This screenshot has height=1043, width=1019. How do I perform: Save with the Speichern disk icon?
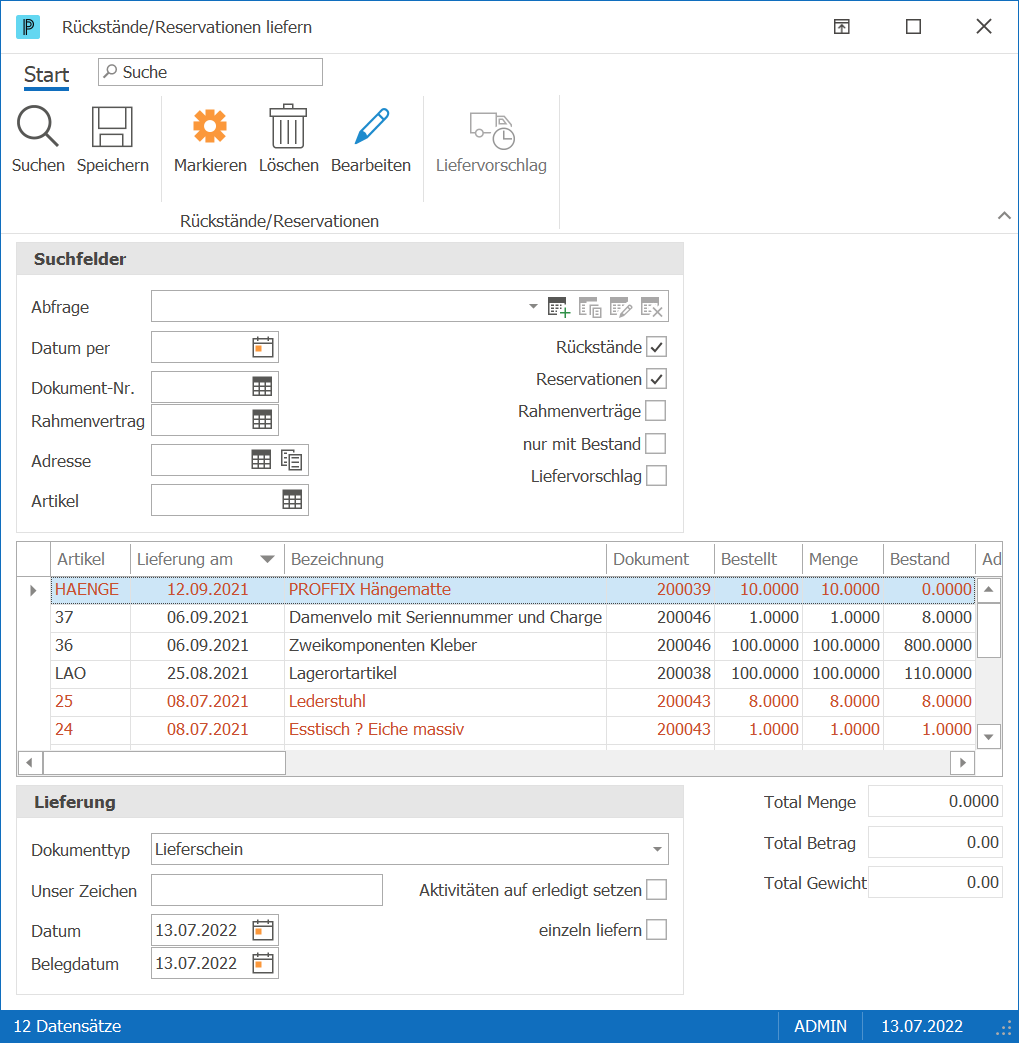coord(112,126)
